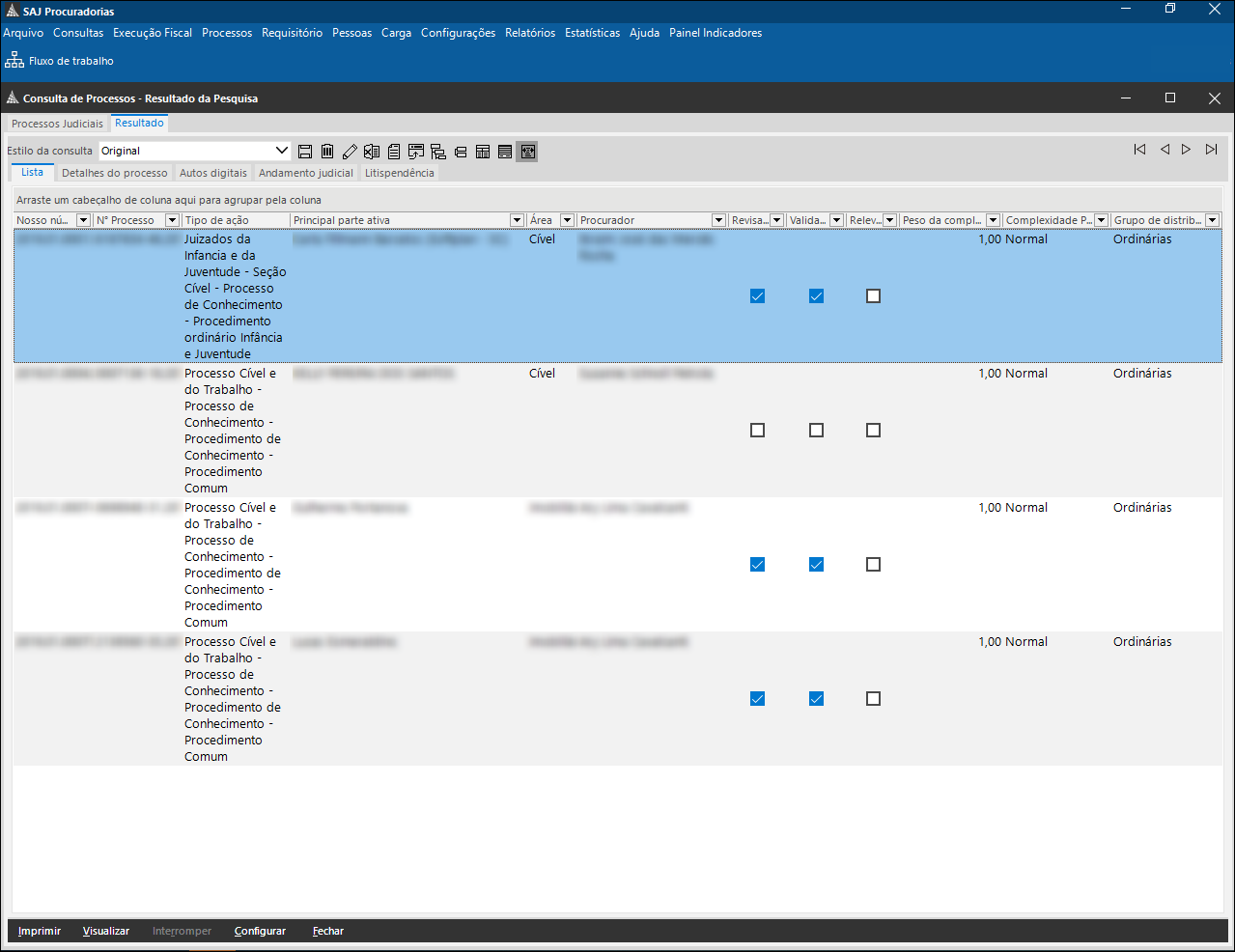Click the highlighted rightmost toolbar layout icon
Image resolution: width=1235 pixels, height=952 pixels.
pos(526,152)
